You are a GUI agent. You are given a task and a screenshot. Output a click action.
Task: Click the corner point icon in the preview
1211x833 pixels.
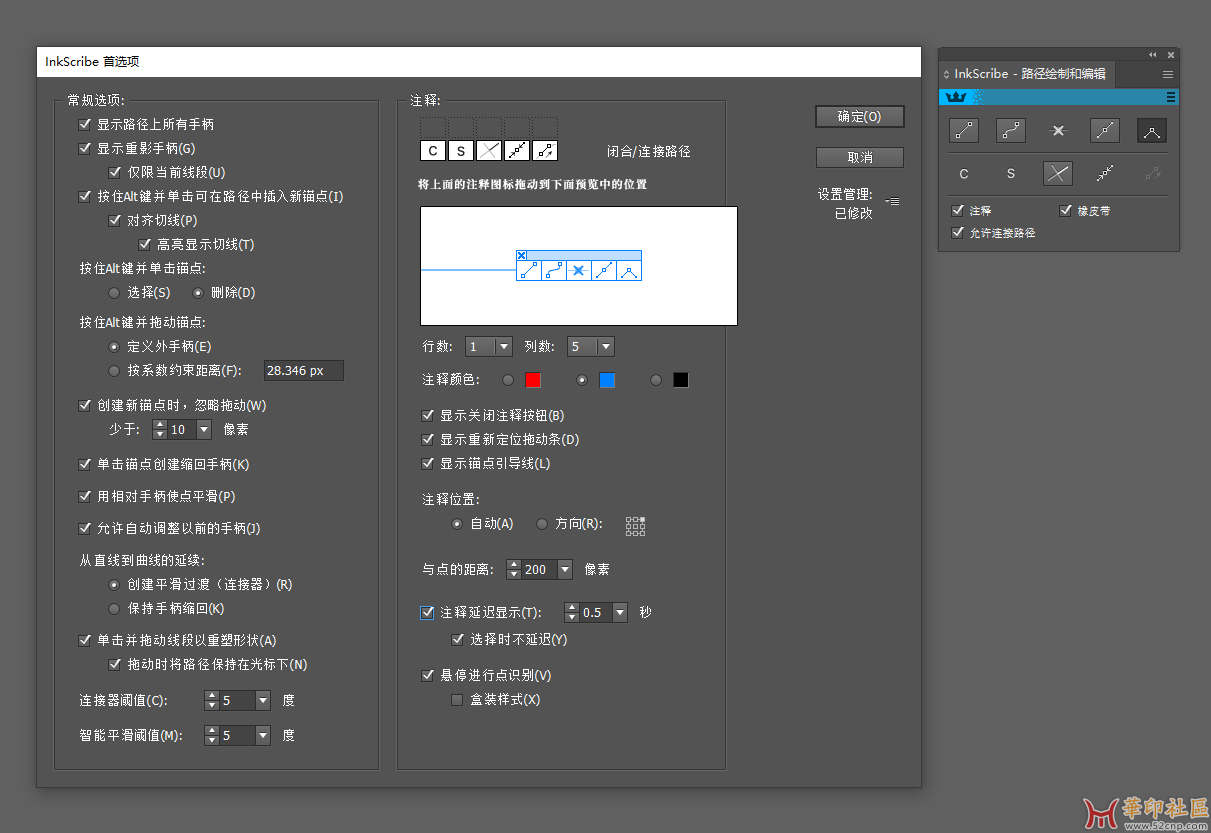629,271
